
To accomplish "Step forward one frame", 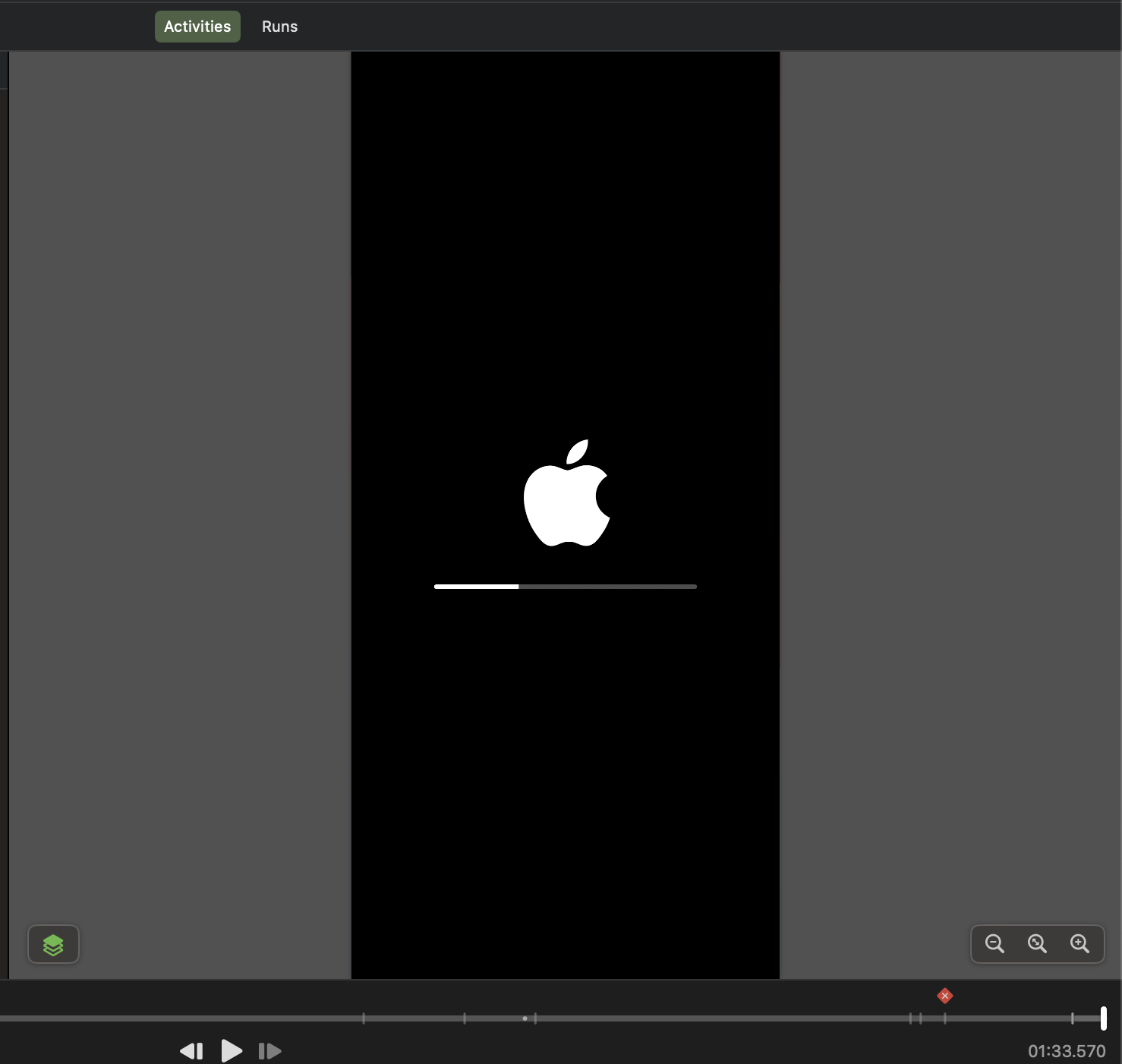I will 270,1051.
